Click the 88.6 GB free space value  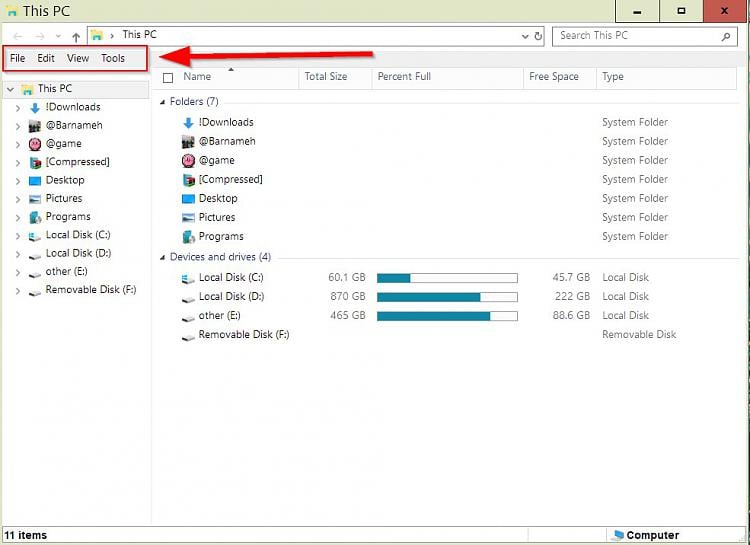click(x=571, y=316)
